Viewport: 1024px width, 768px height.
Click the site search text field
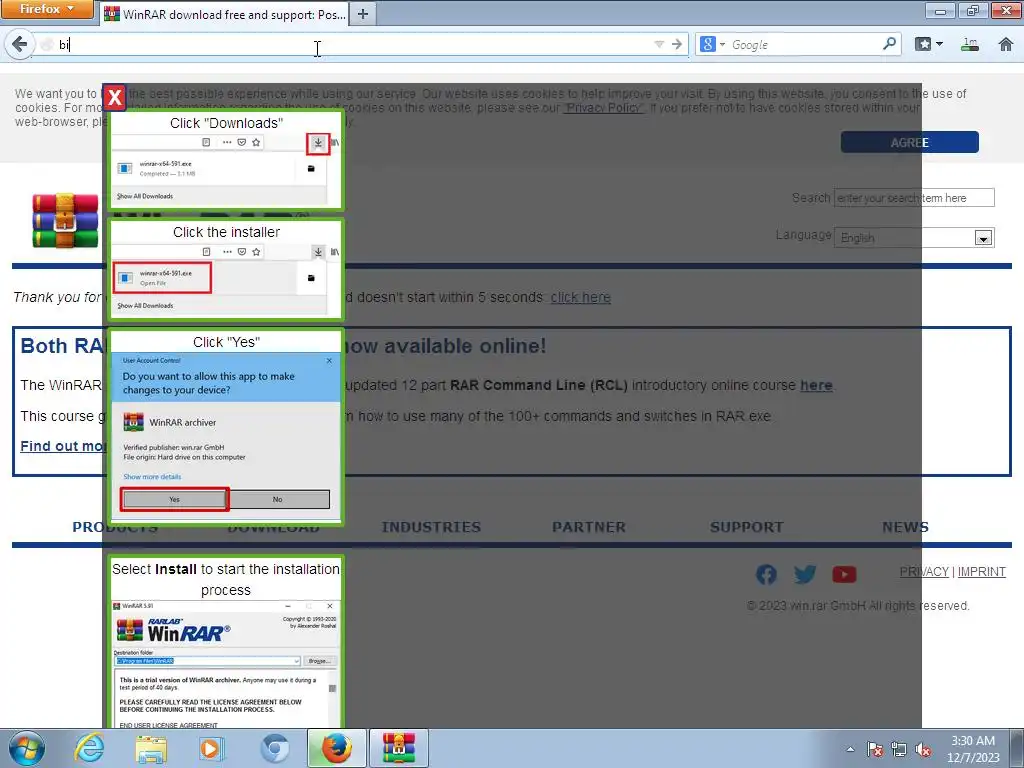click(x=914, y=198)
